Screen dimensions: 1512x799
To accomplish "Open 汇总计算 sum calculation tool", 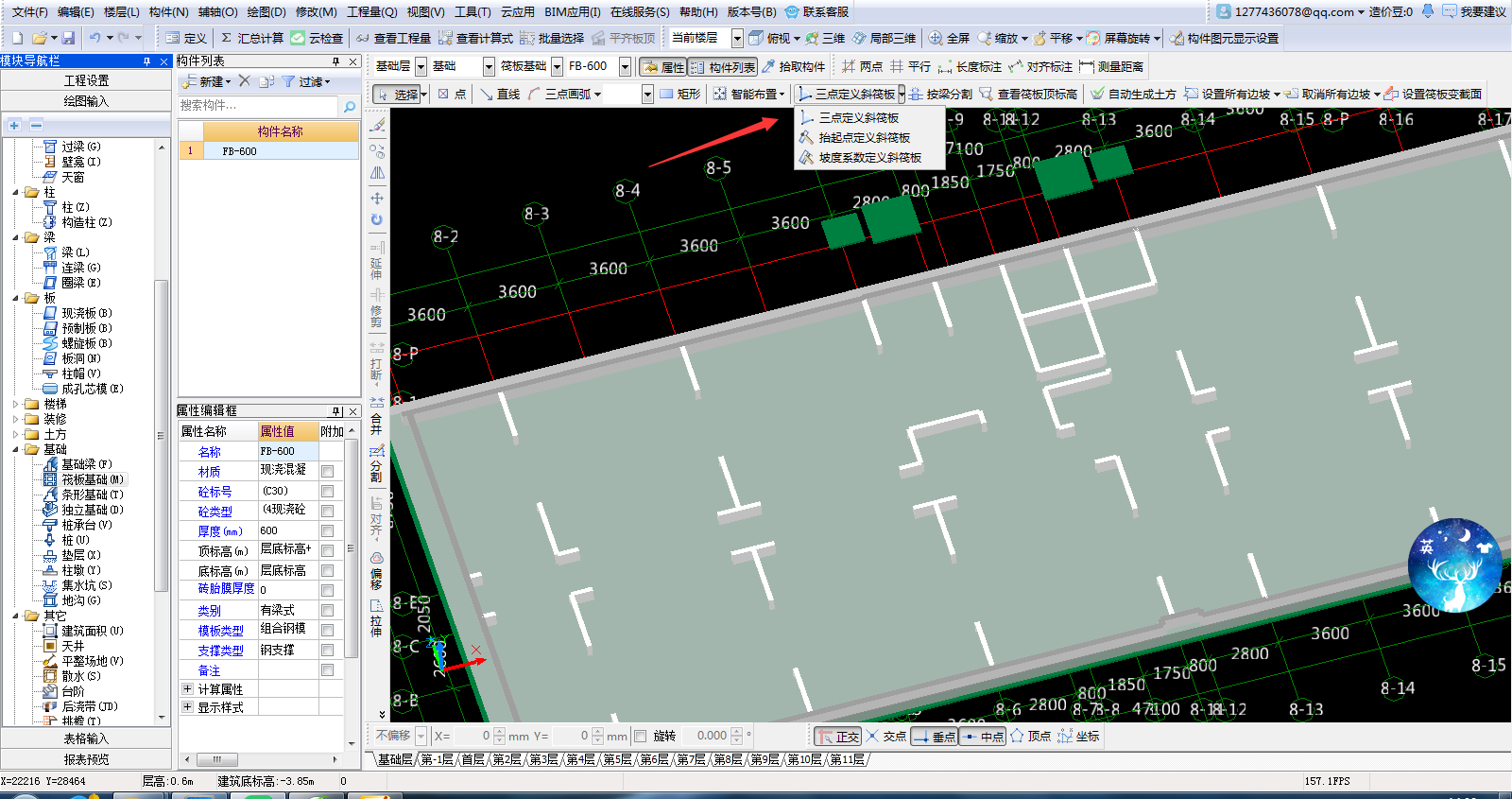I will [x=252, y=38].
